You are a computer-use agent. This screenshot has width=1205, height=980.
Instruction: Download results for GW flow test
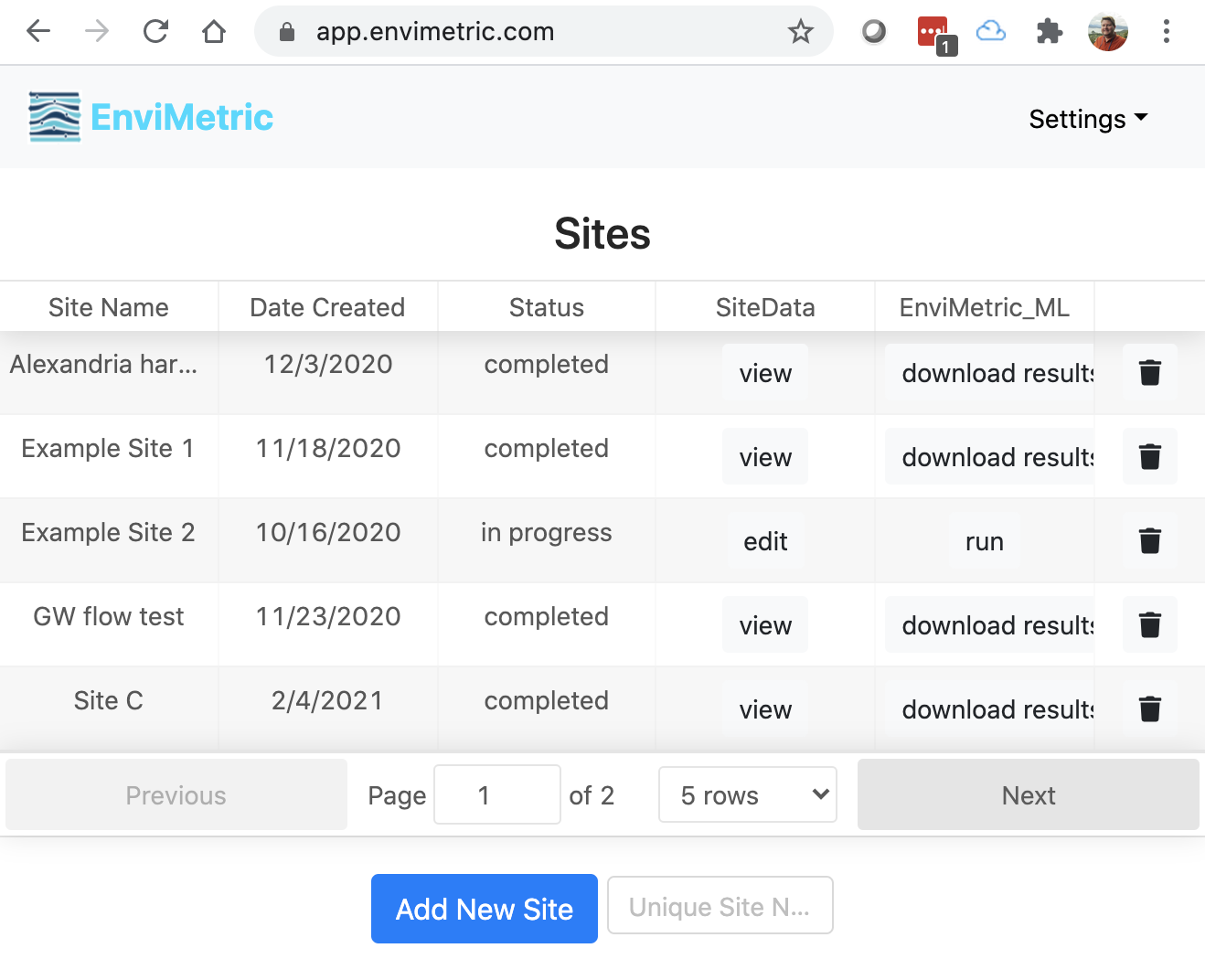[x=990, y=624]
